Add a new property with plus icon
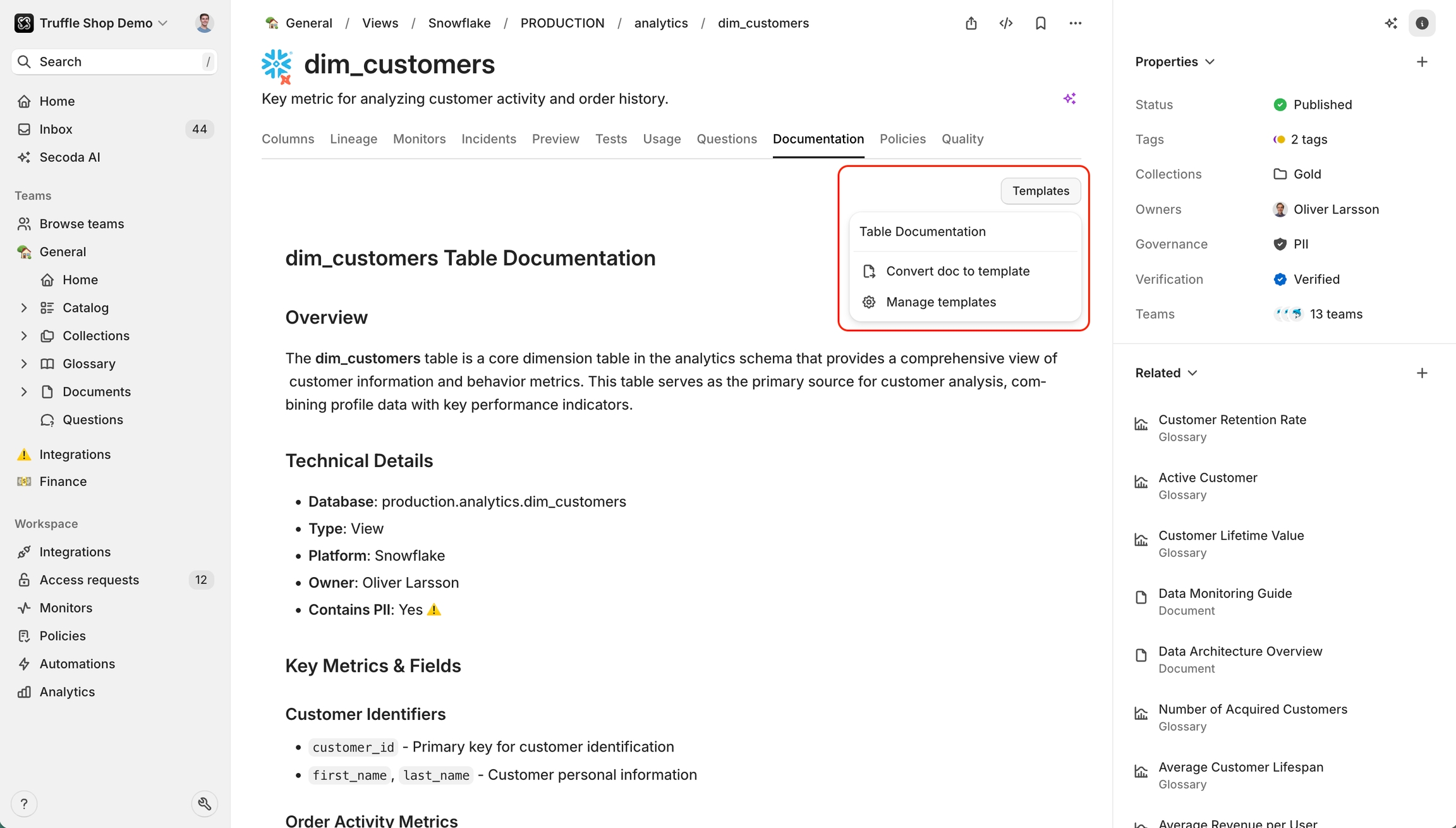The width and height of the screenshot is (1456, 828). [1422, 62]
